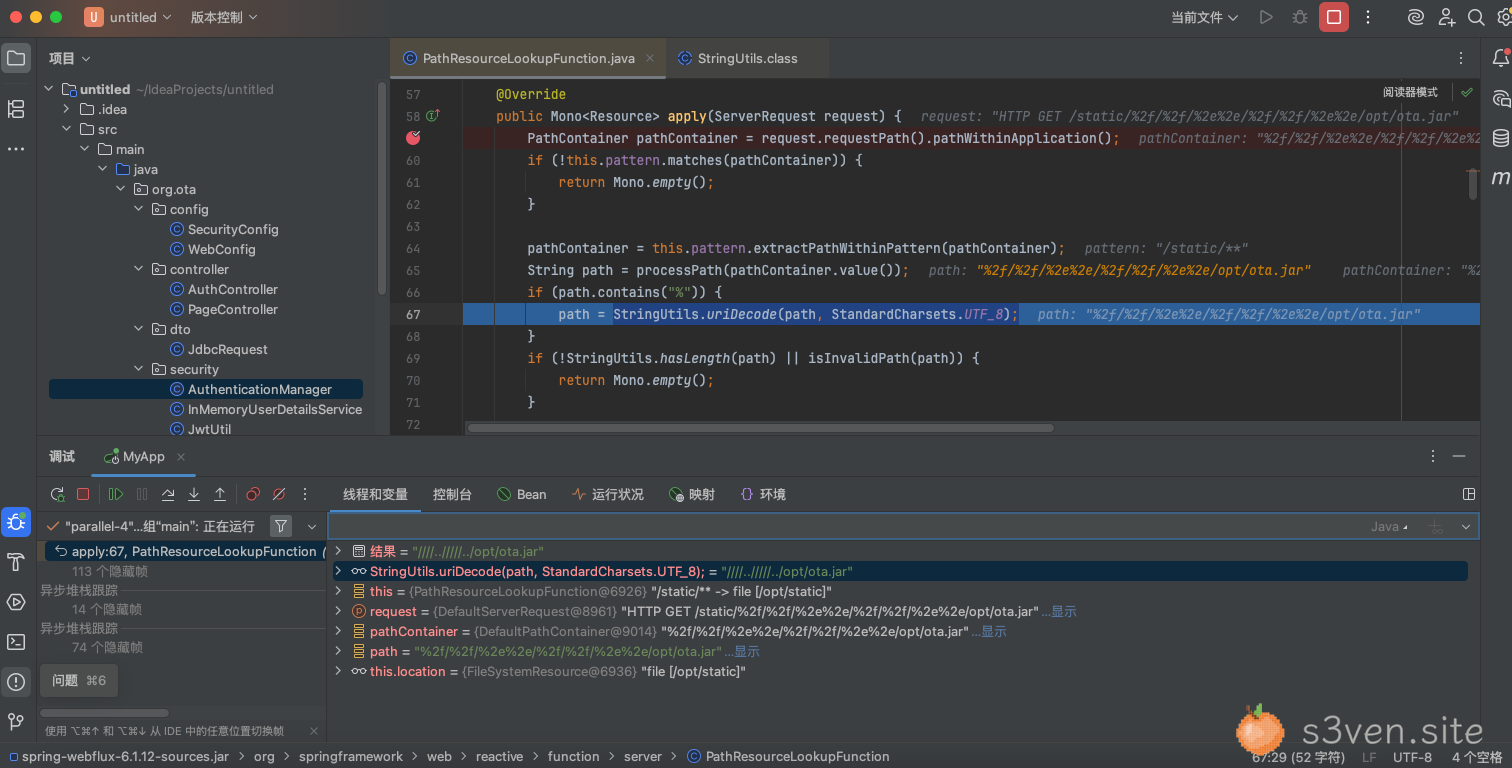Toggle thread filter funnel button

pos(281,525)
